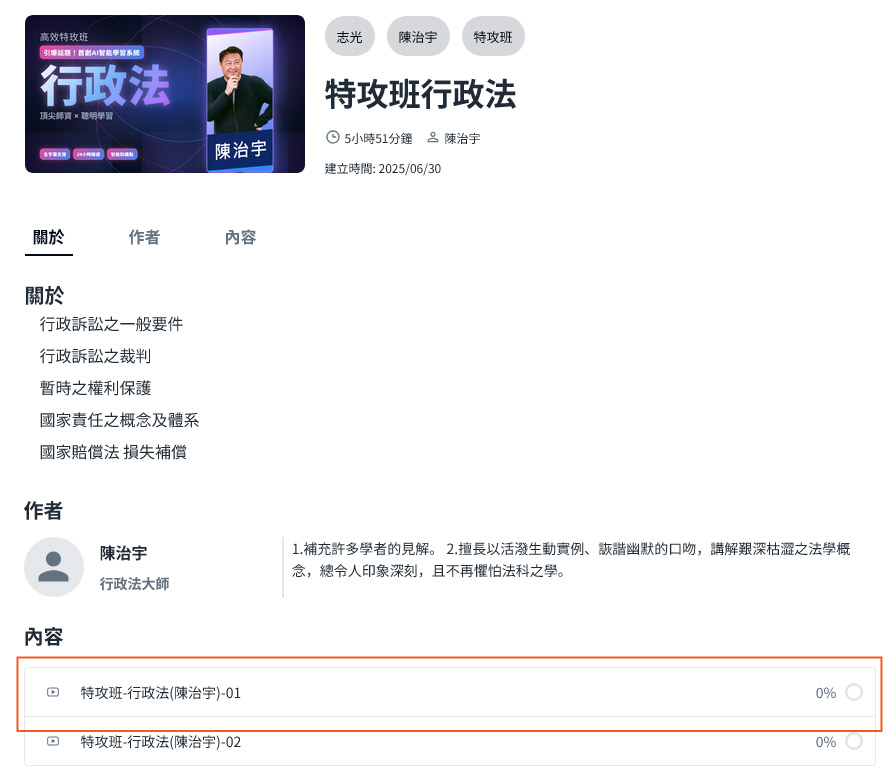The height and width of the screenshot is (770, 890).
Task: Select the 特攻班 tag chip
Action: pyautogui.click(x=493, y=37)
